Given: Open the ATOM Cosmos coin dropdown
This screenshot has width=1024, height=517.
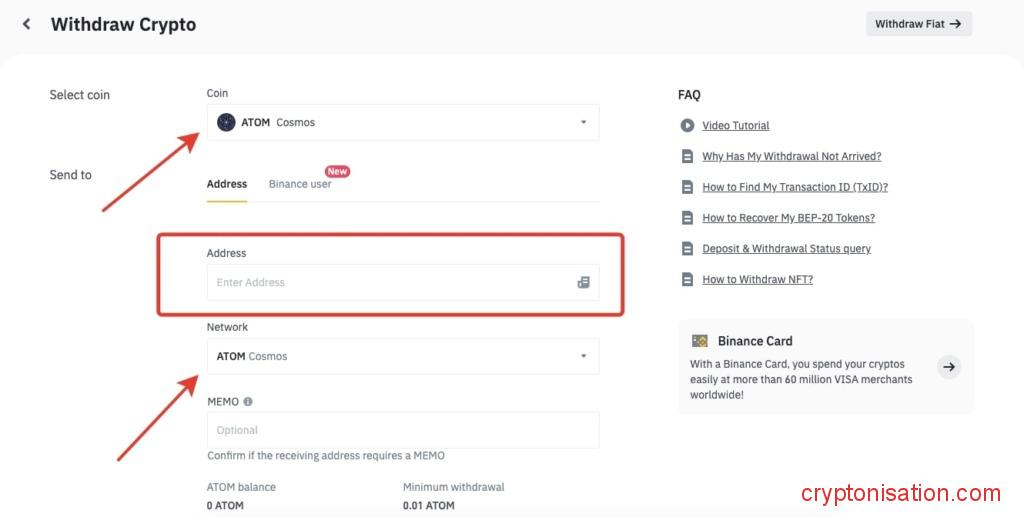Looking at the screenshot, I should (403, 122).
